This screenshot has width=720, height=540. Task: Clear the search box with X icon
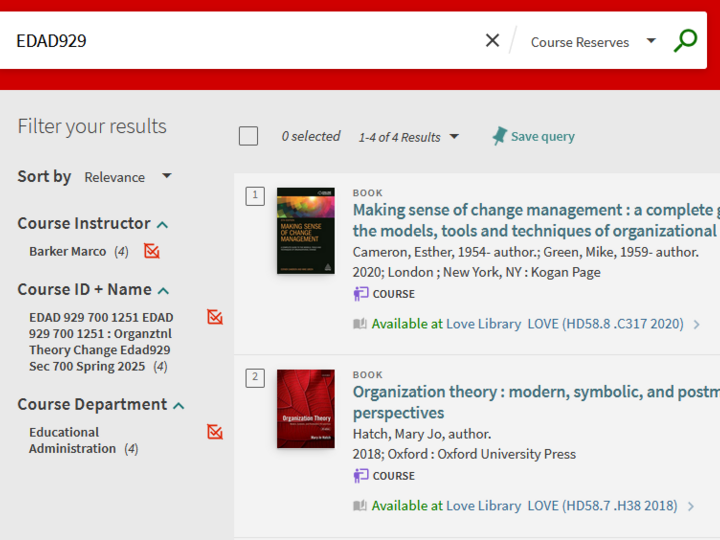(492, 41)
